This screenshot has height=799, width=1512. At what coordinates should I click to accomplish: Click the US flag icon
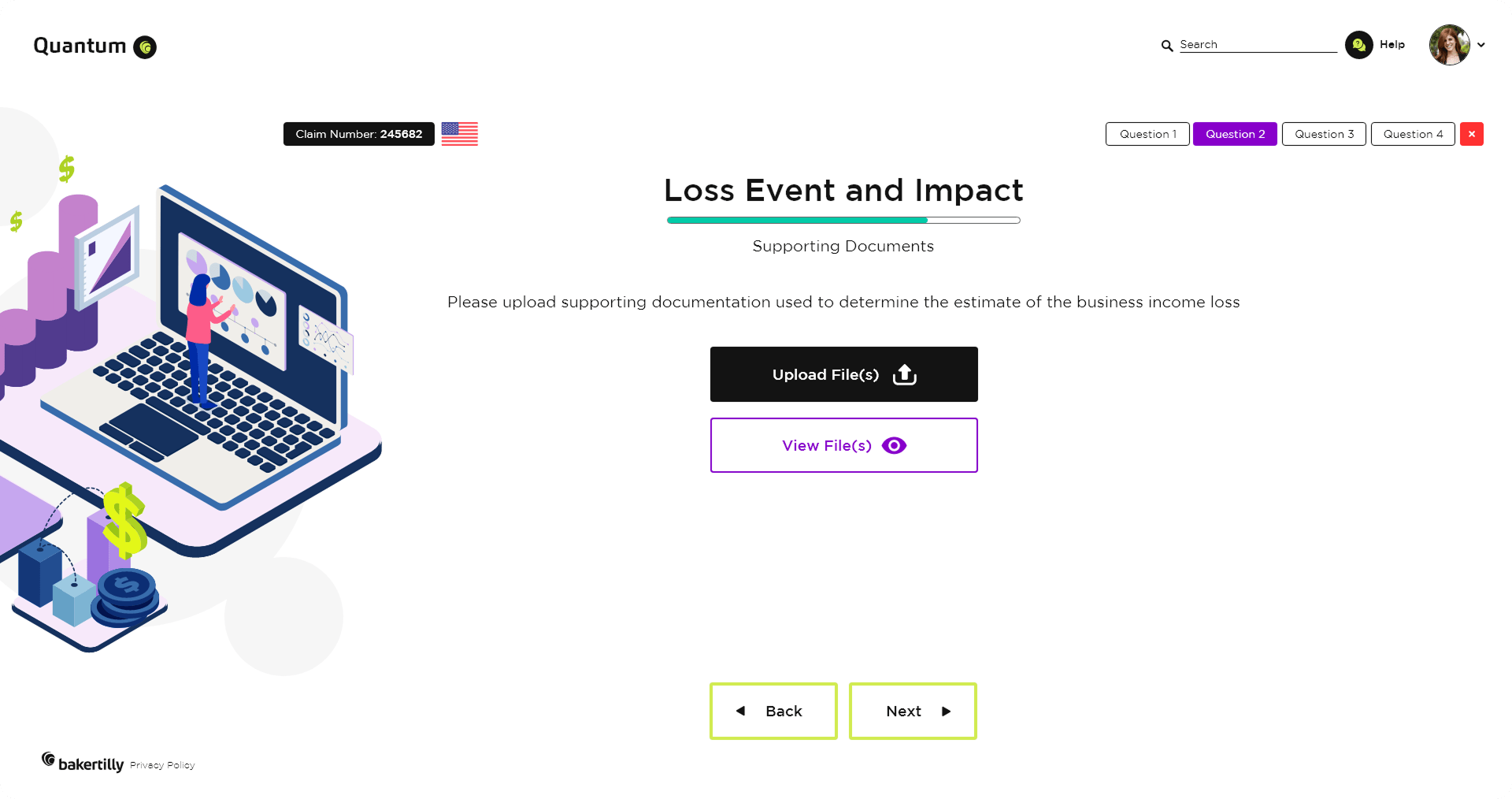click(459, 134)
